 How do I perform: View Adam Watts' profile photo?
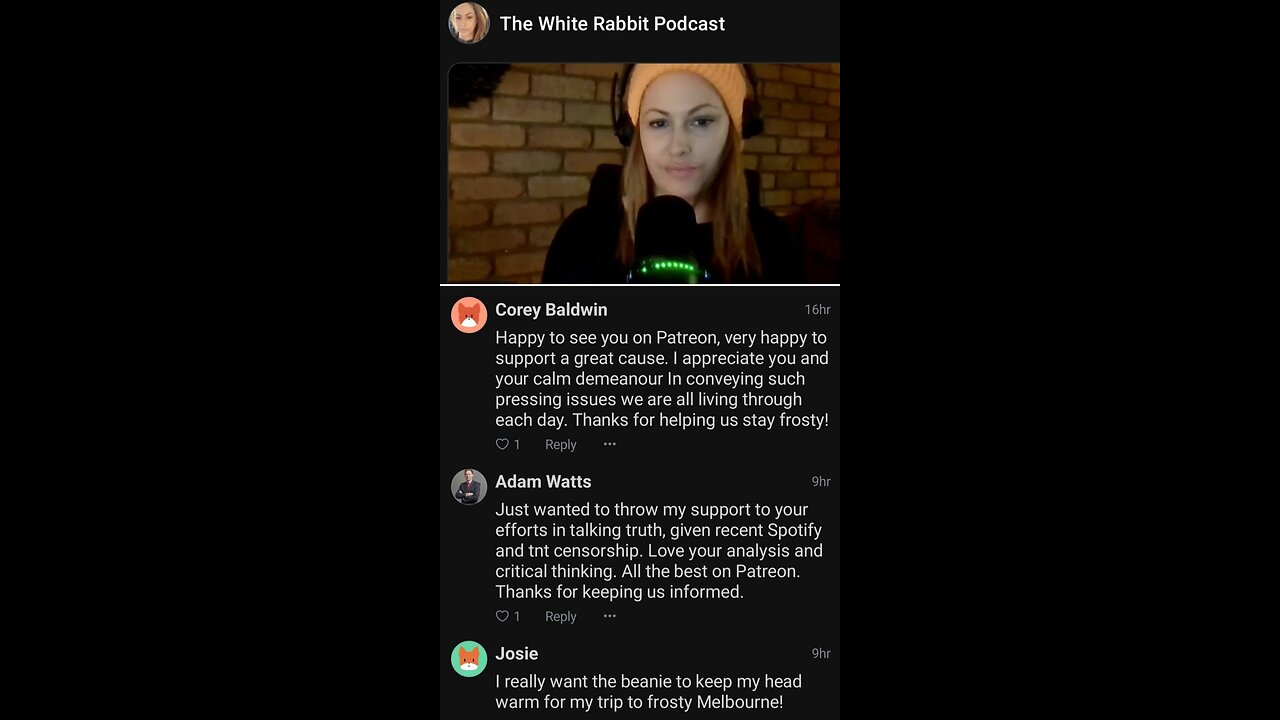(469, 487)
